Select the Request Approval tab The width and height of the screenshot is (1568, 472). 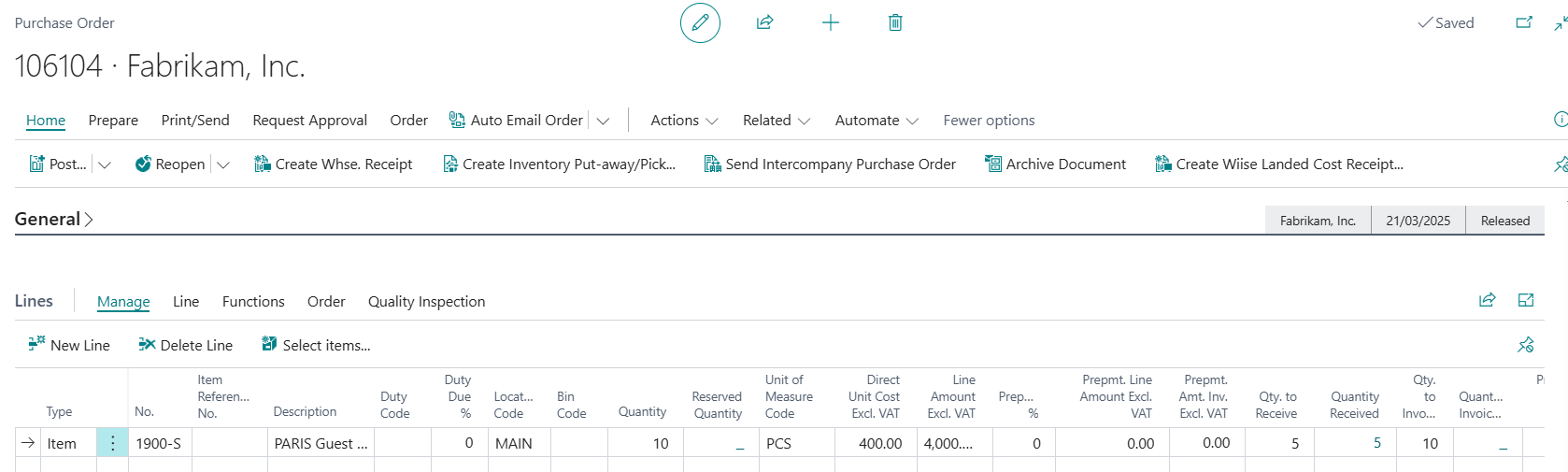coord(309,120)
